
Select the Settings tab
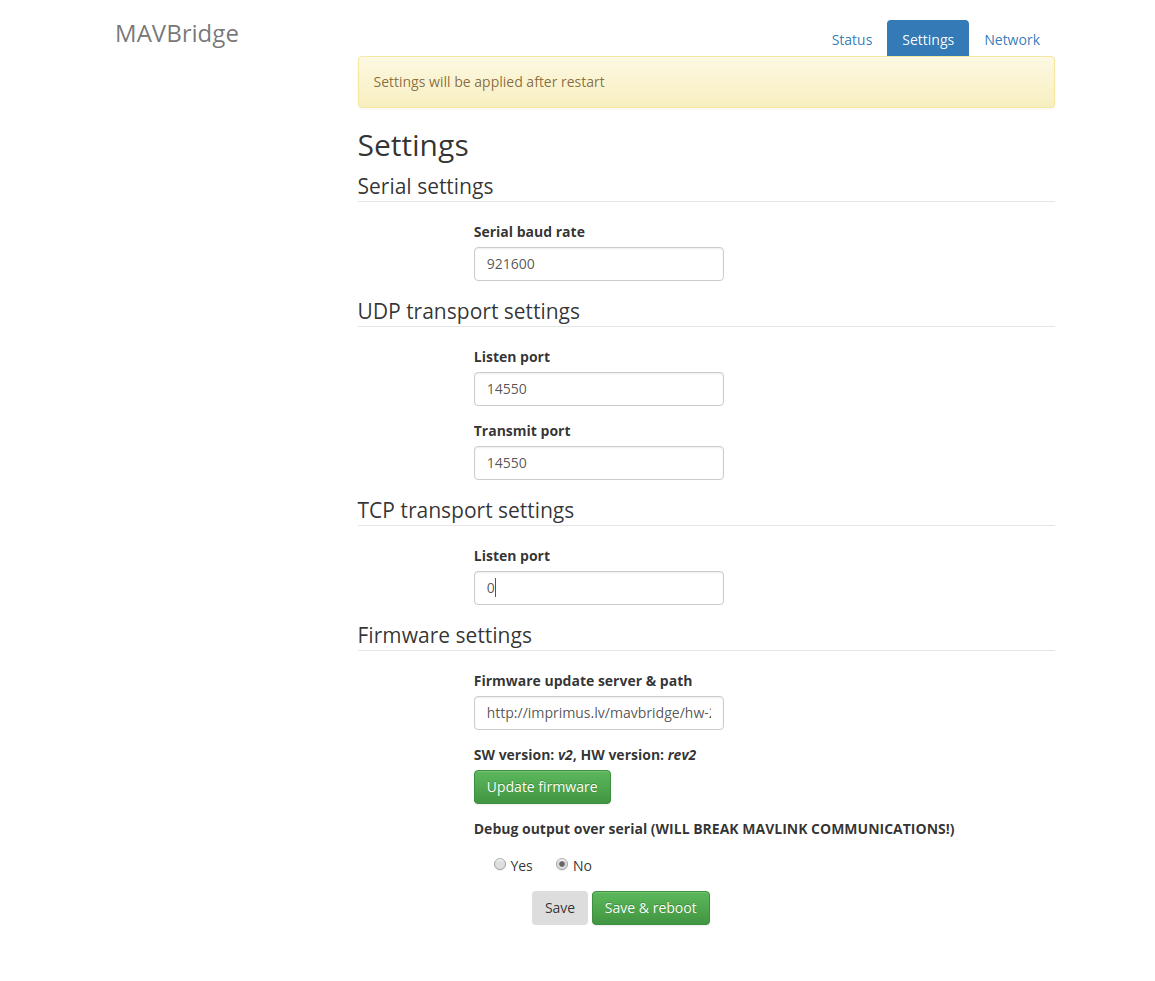927,39
